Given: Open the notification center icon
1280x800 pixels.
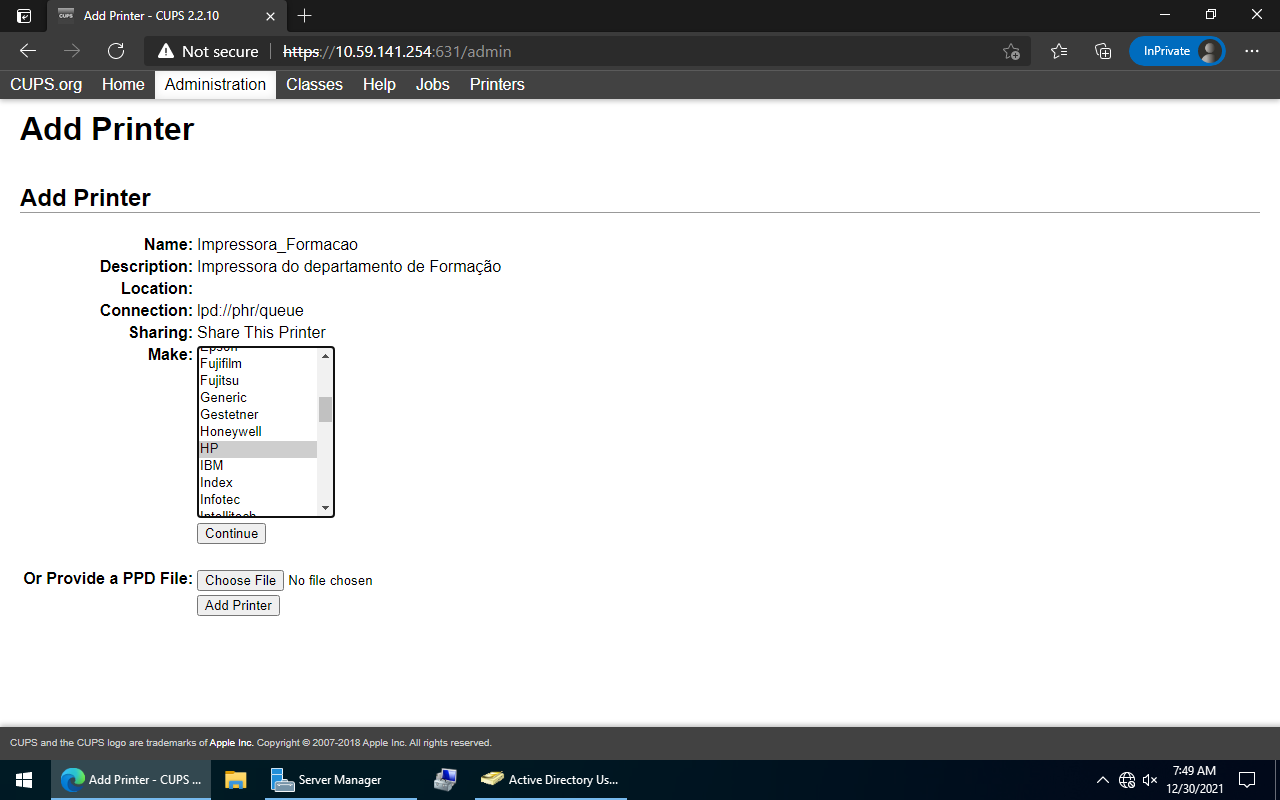Looking at the screenshot, I should point(1247,780).
